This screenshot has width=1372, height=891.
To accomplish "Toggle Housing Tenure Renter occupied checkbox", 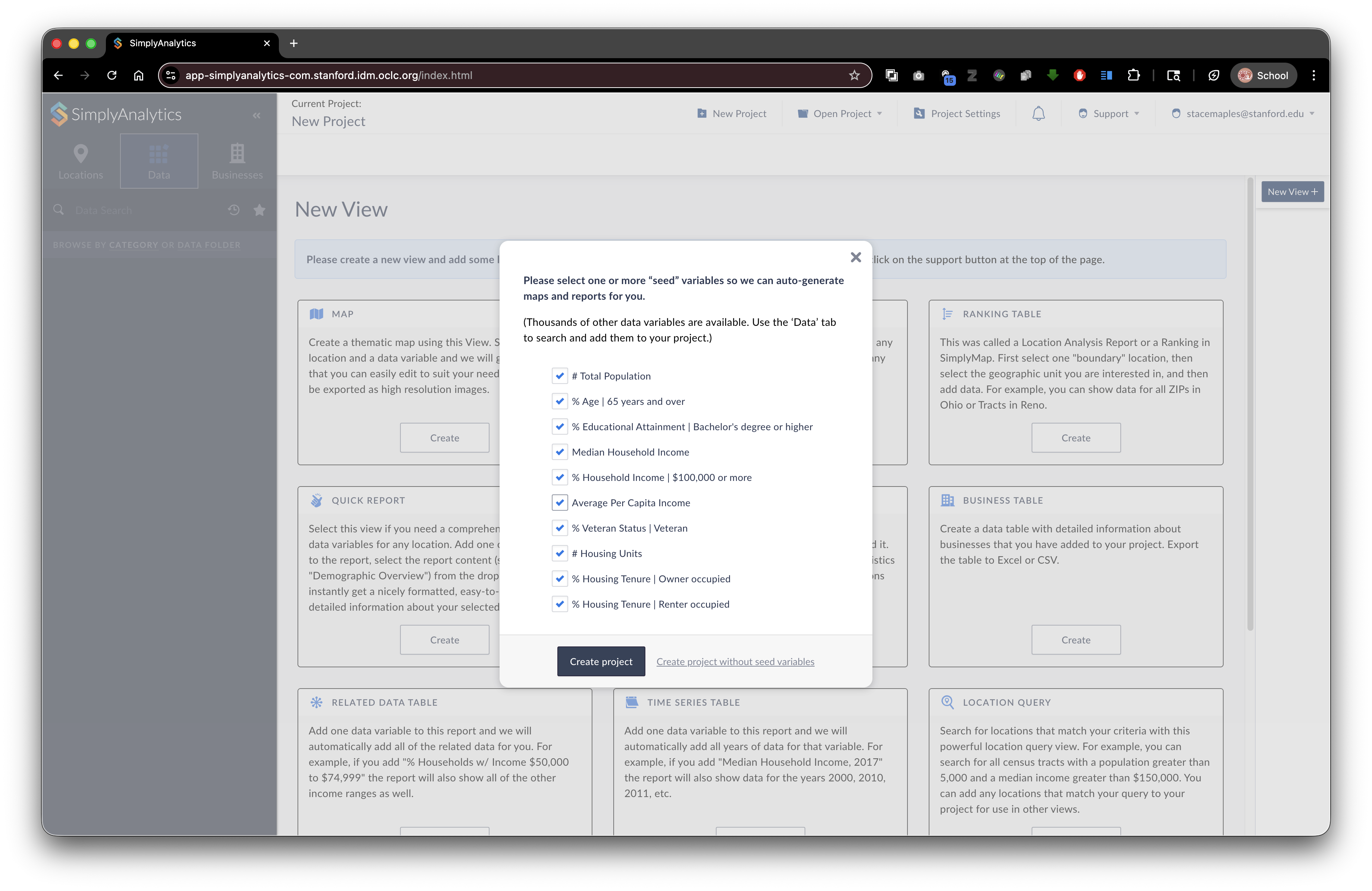I will (559, 604).
